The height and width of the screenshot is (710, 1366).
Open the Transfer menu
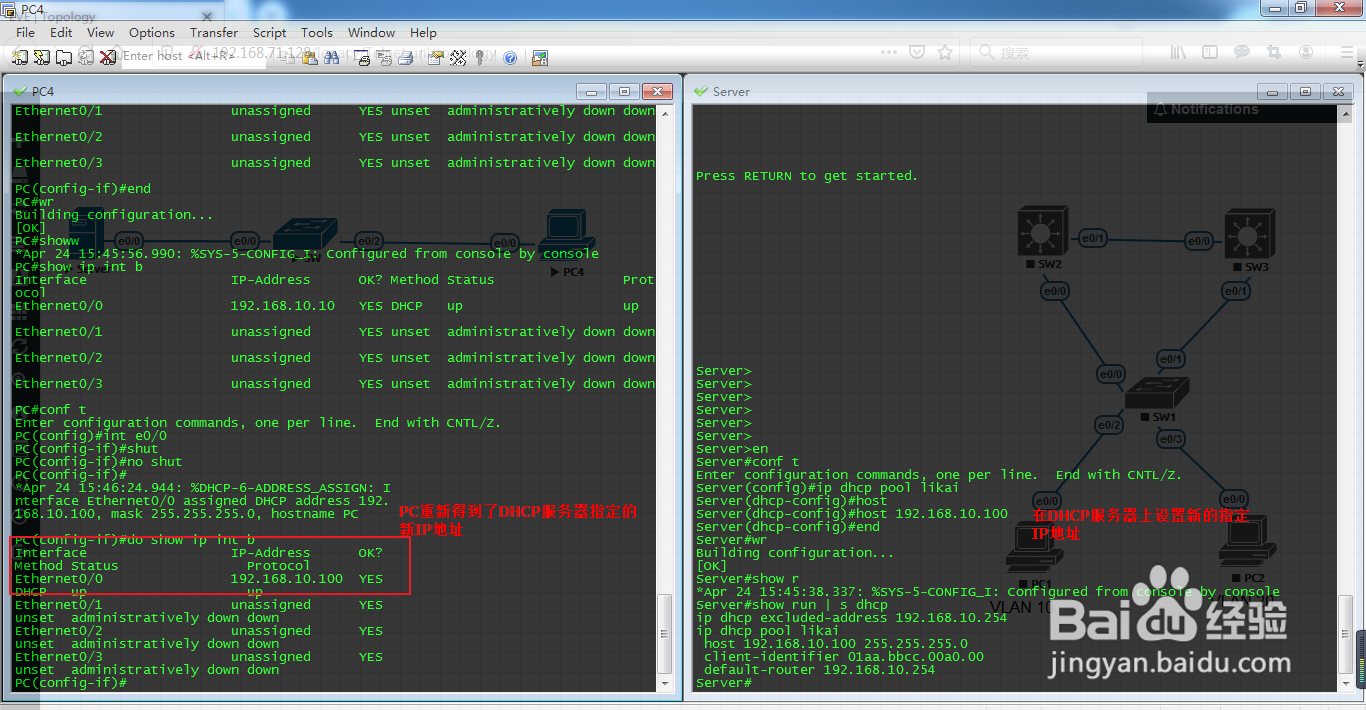(x=214, y=32)
